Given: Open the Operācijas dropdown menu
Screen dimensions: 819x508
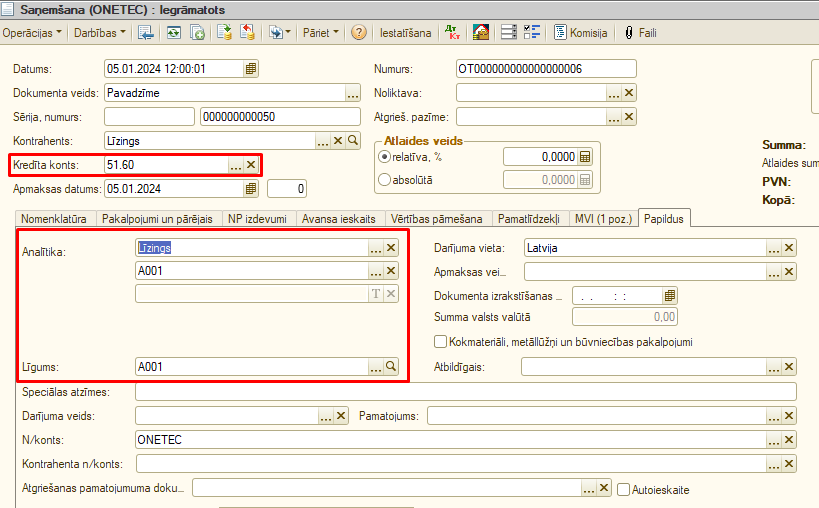Looking at the screenshot, I should [32, 33].
